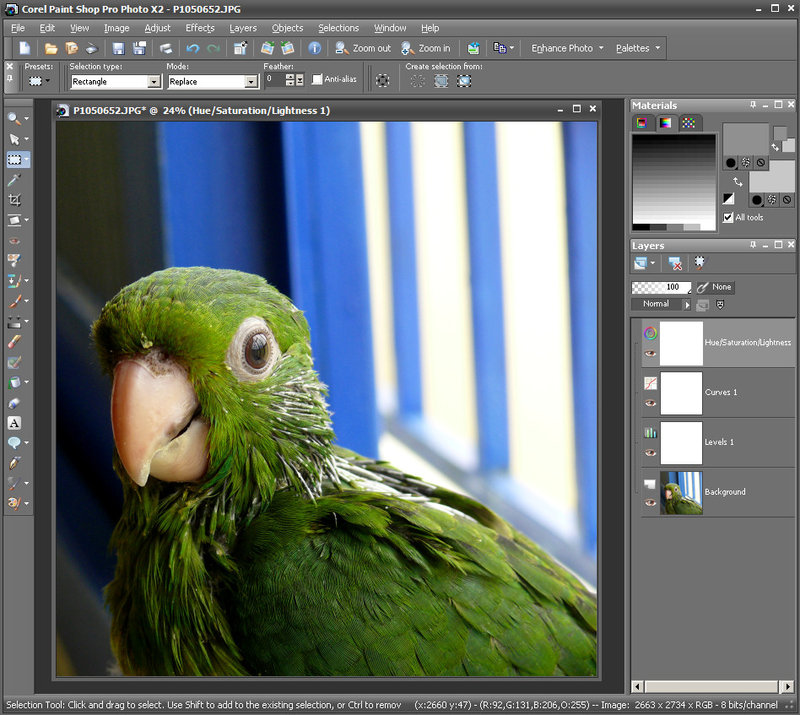Image resolution: width=800 pixels, height=715 pixels.
Task: Delete layer using red X icon
Action: pos(674,263)
